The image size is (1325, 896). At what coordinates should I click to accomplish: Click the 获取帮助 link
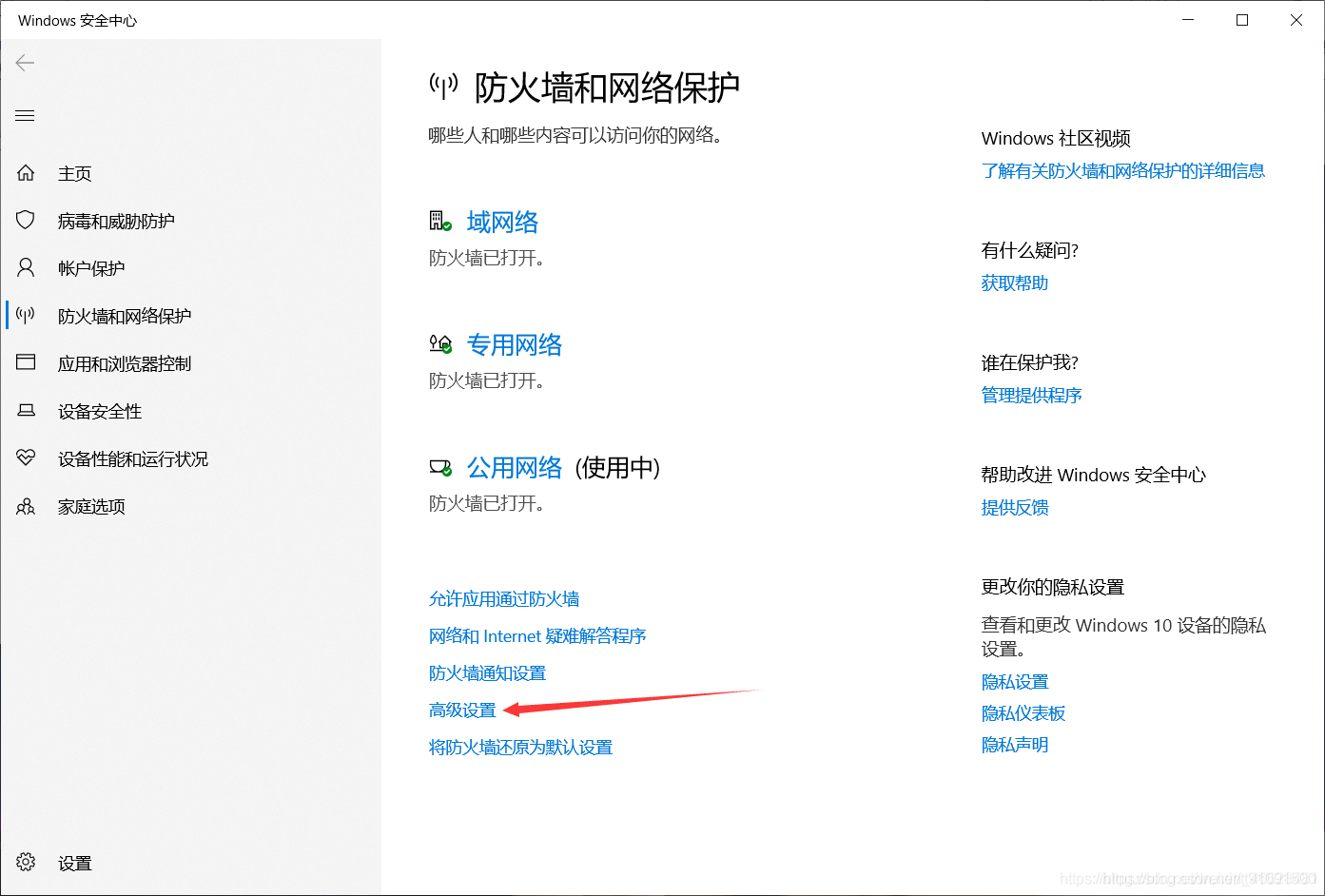click(x=1015, y=283)
